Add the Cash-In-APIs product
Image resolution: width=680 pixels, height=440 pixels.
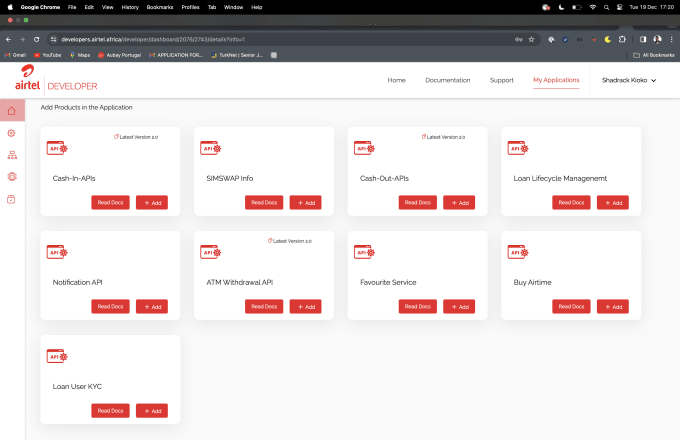pos(152,202)
